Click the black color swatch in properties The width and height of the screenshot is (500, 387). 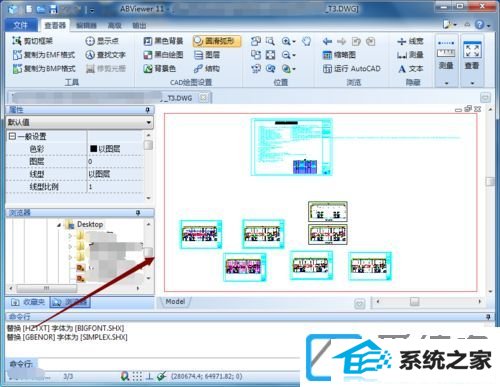(94, 149)
